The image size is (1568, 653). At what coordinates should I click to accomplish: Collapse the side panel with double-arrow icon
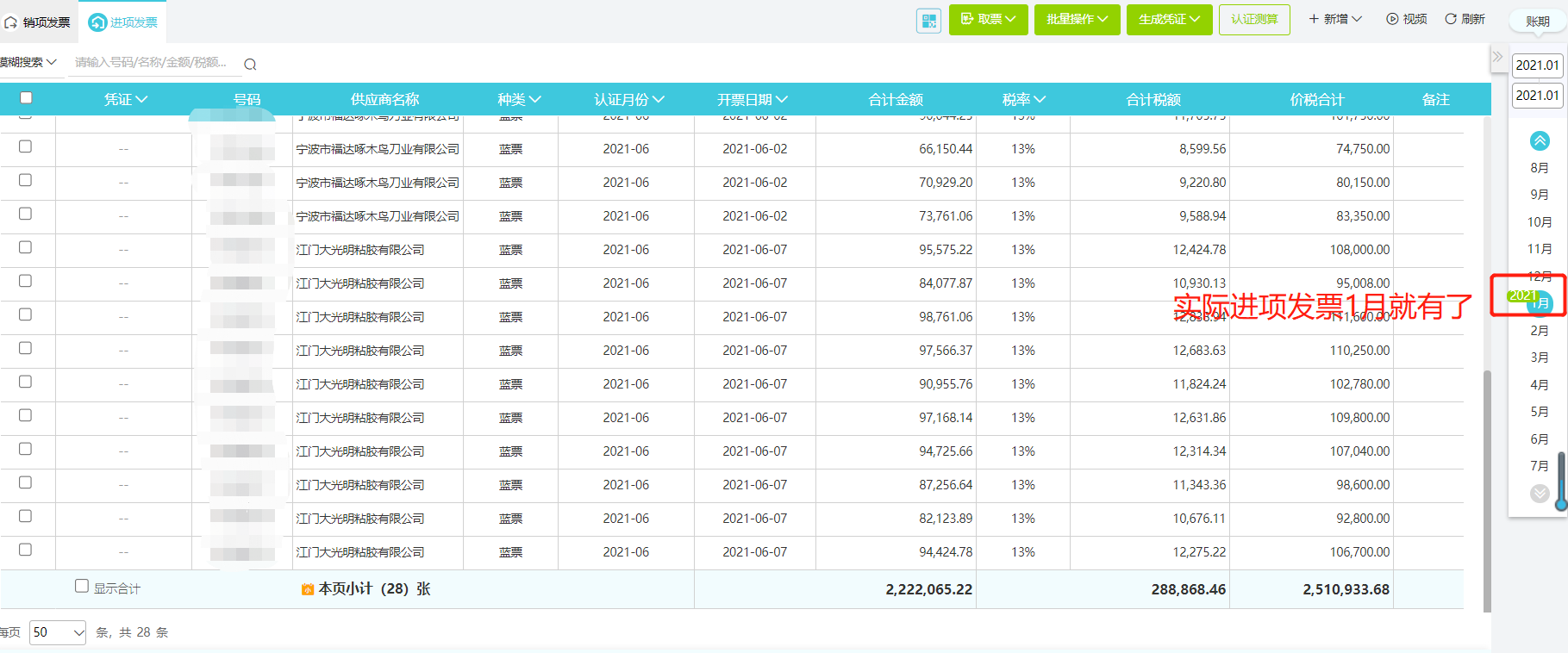[1498, 57]
